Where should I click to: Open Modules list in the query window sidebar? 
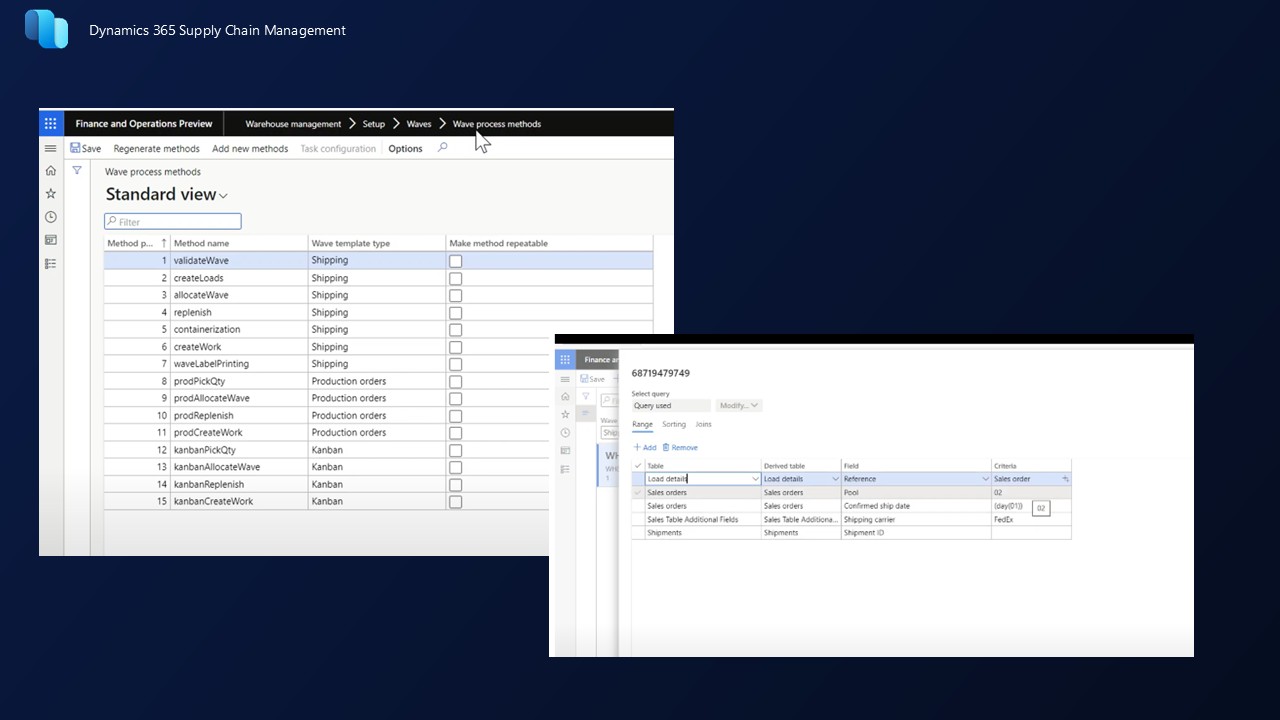coord(565,468)
